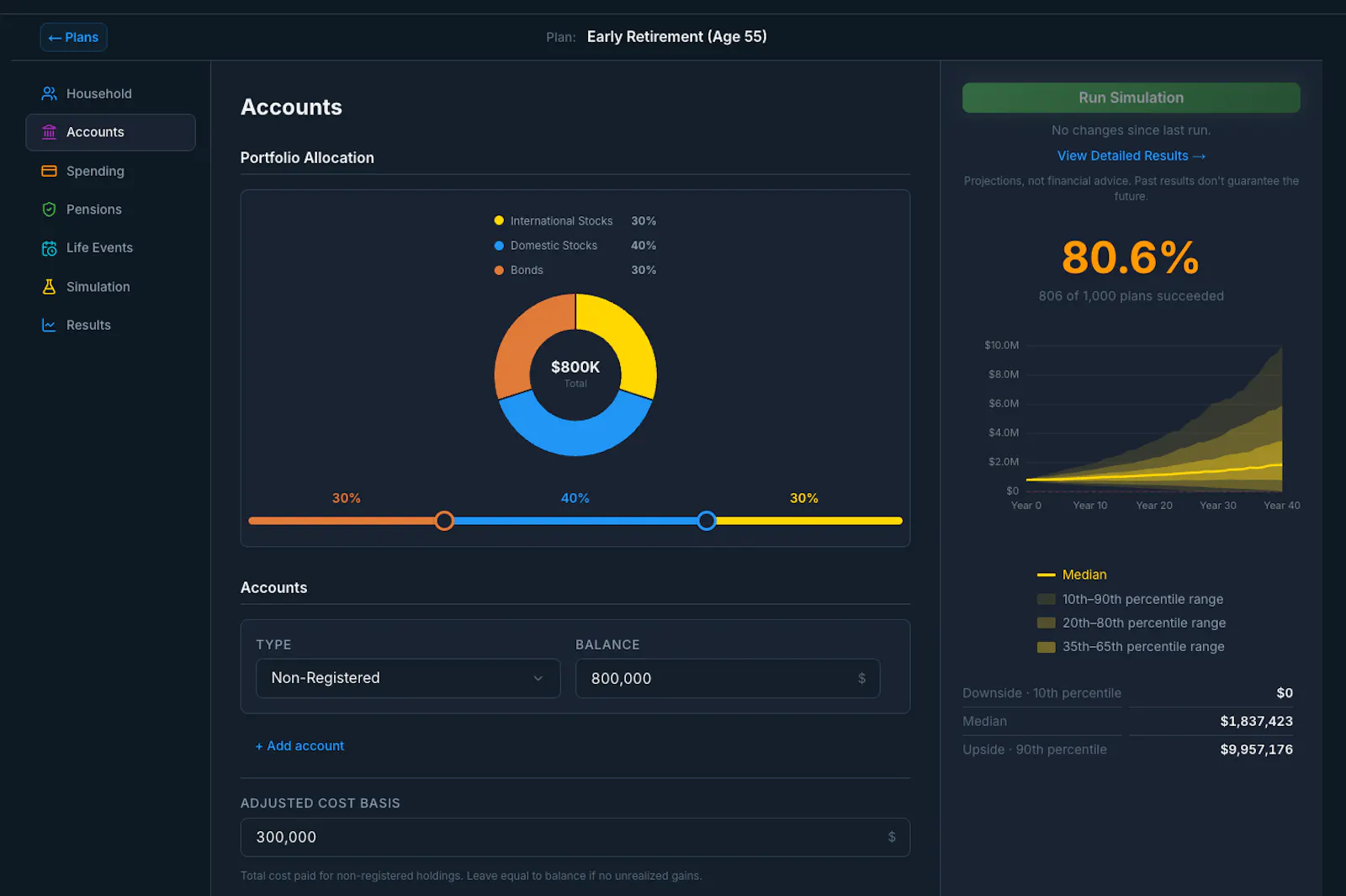Viewport: 1346px width, 896px height.
Task: Click the chevron arrow in Type dropdown
Action: click(538, 678)
